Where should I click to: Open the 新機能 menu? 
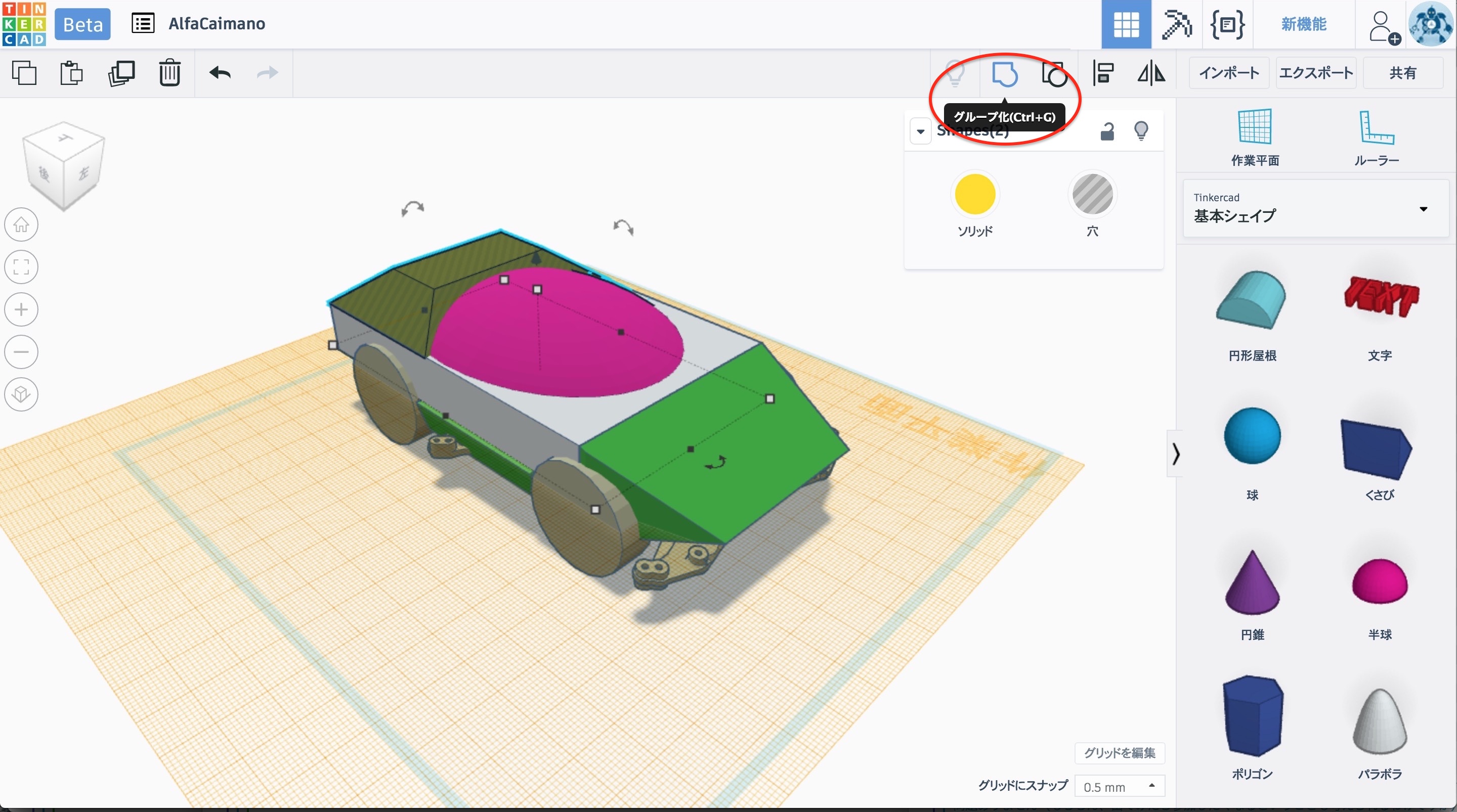1304,24
